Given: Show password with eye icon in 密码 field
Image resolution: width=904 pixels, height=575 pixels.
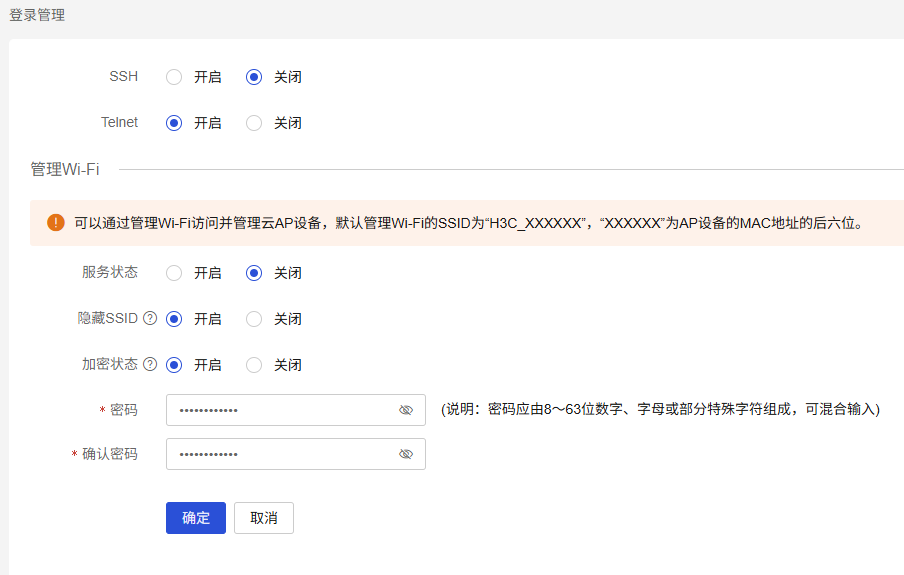Looking at the screenshot, I should tap(406, 410).
